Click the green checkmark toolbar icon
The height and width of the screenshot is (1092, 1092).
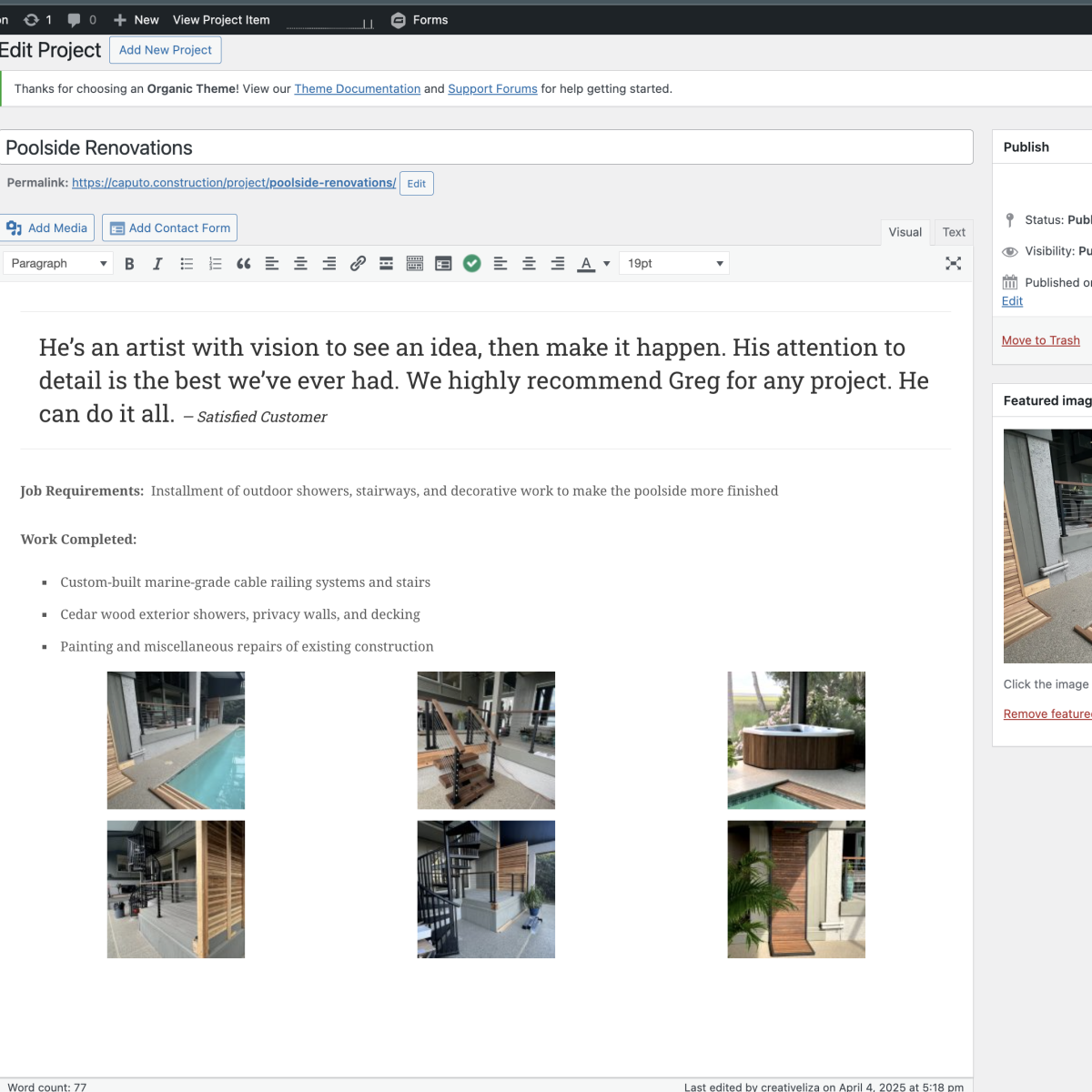(471, 264)
